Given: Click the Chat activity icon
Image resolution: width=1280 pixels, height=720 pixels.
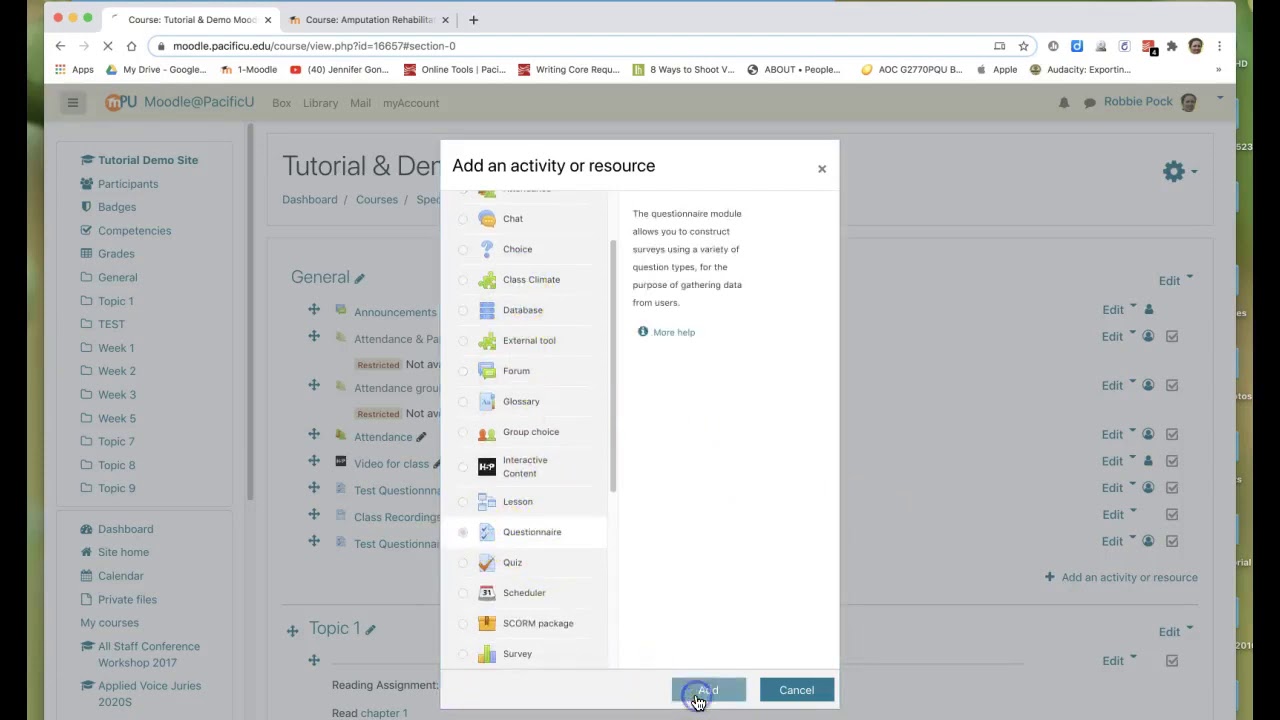Looking at the screenshot, I should (x=487, y=219).
